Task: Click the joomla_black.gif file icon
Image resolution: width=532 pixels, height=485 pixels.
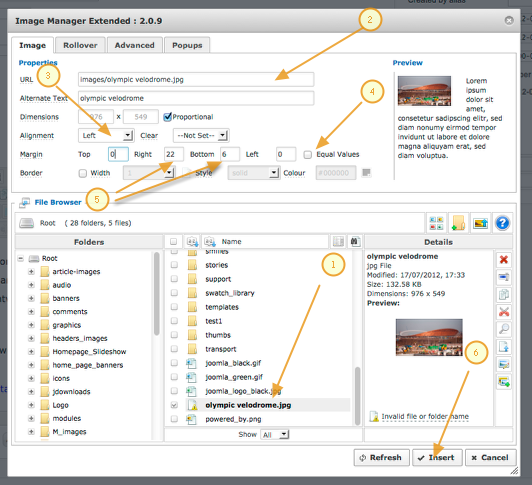Action: pyautogui.click(x=192, y=363)
